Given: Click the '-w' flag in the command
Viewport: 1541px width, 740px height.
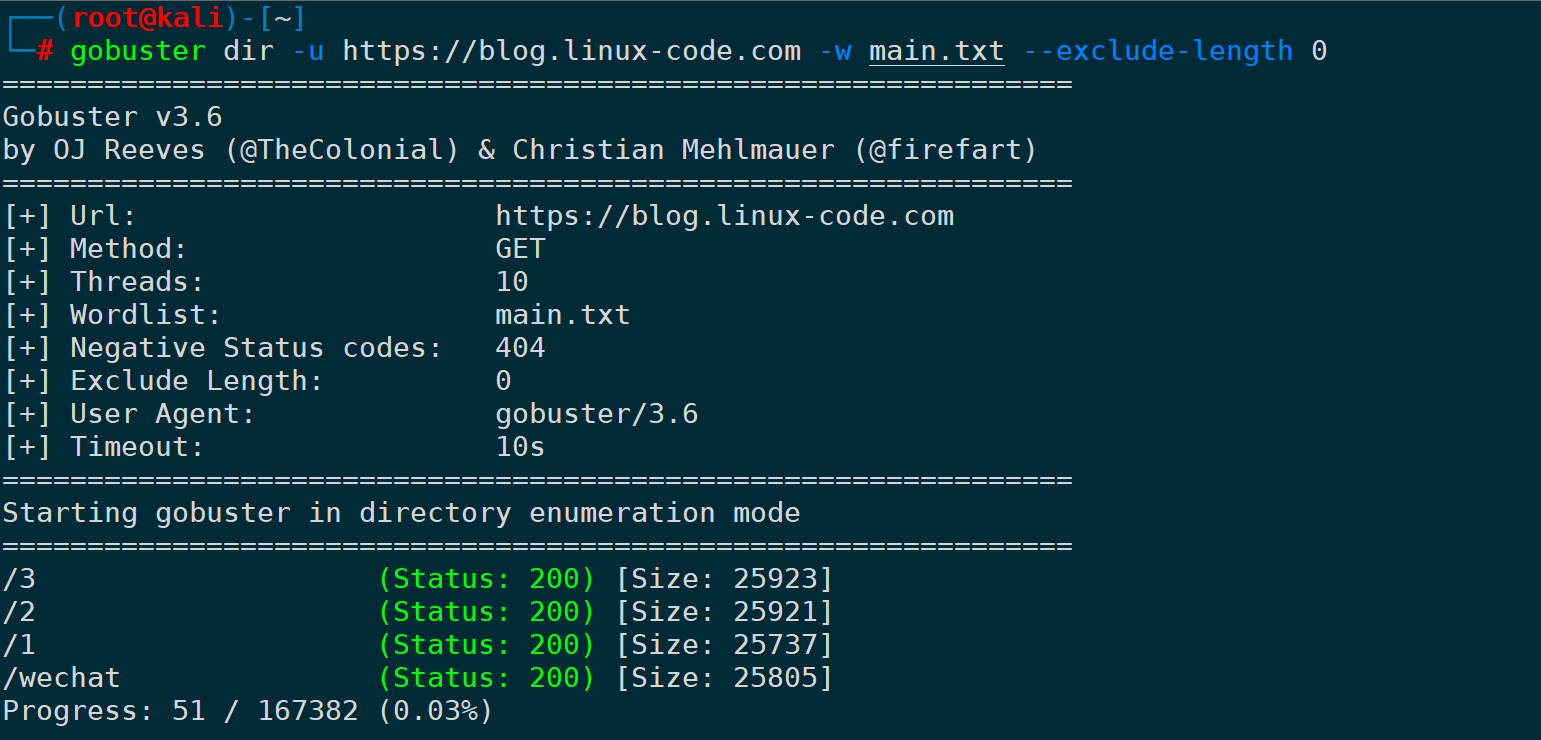Looking at the screenshot, I should pos(835,51).
